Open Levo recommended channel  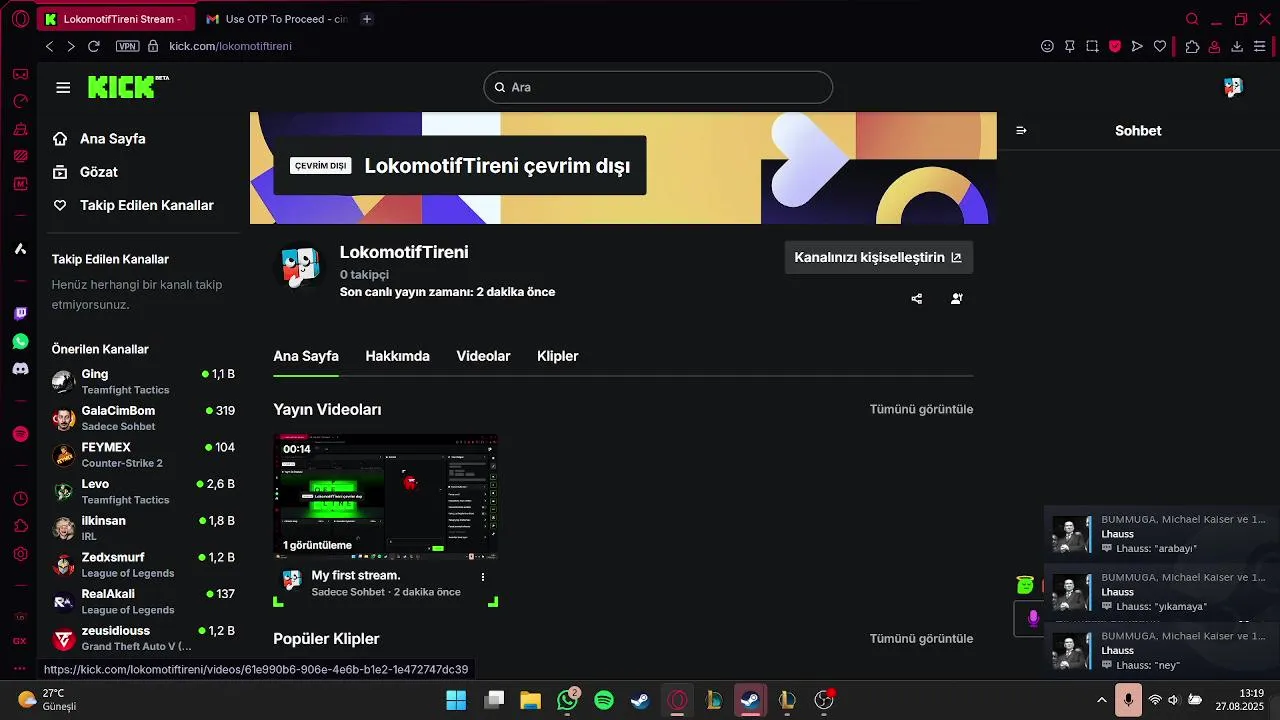click(143, 491)
